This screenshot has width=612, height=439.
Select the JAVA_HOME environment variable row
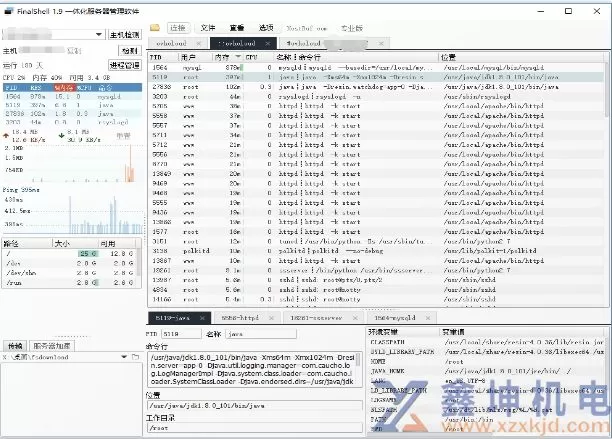pyautogui.click(x=486, y=371)
